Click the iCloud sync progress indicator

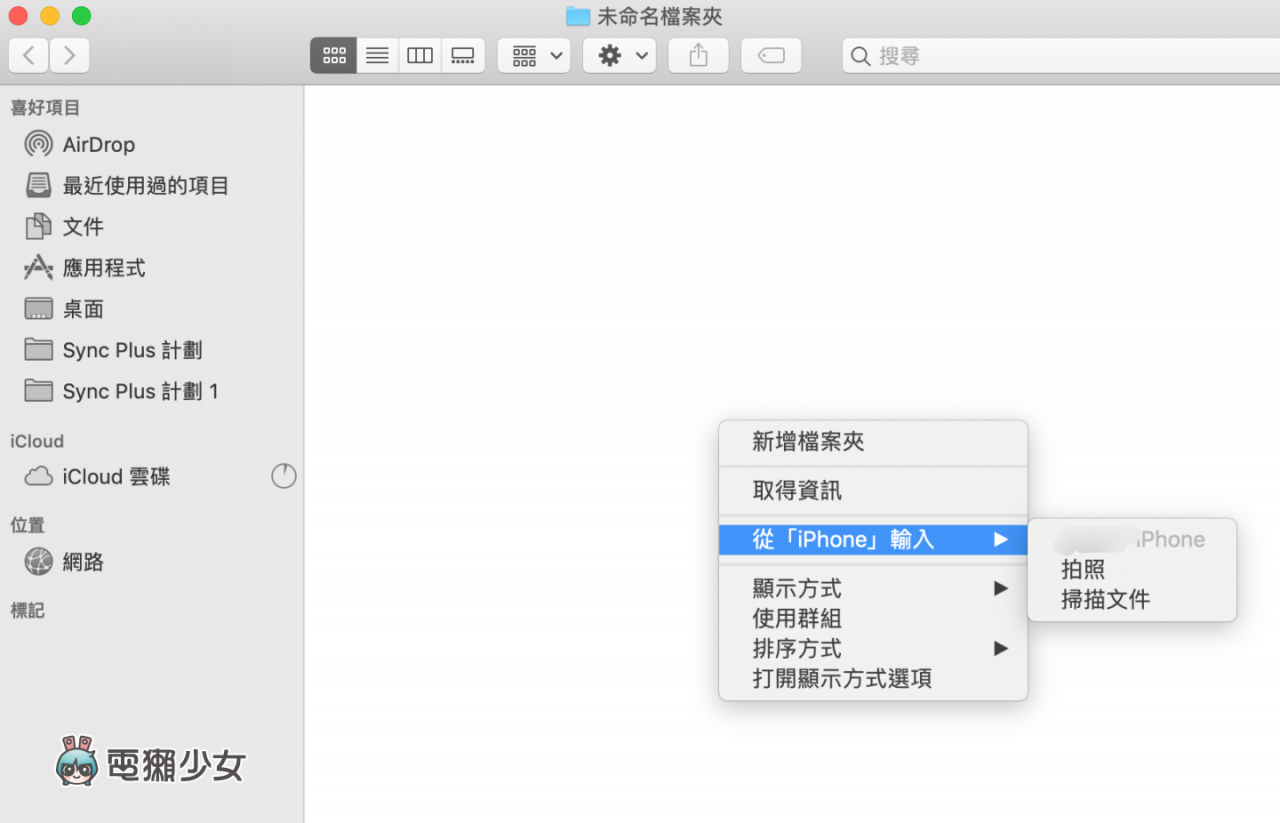[x=284, y=476]
